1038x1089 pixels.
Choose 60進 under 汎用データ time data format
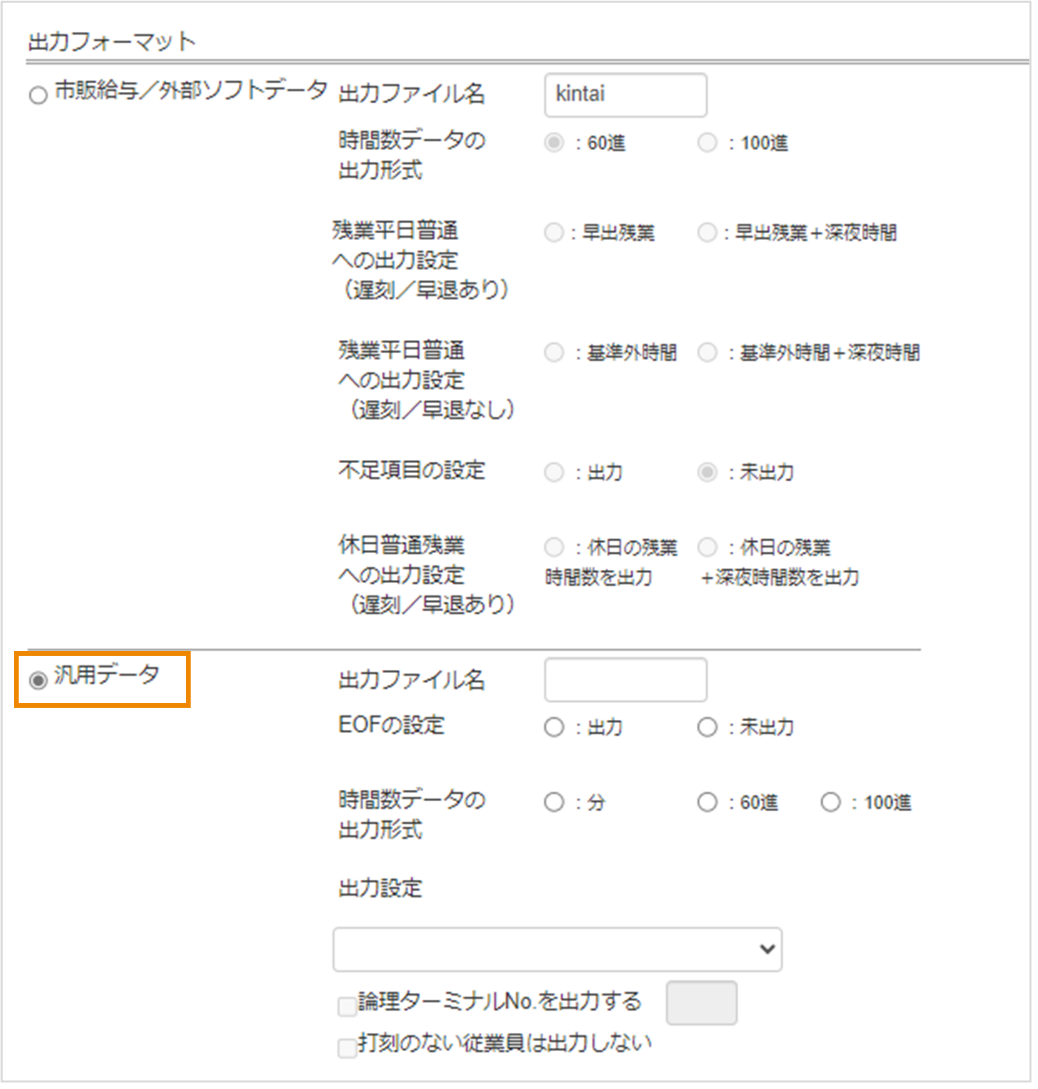pos(707,803)
